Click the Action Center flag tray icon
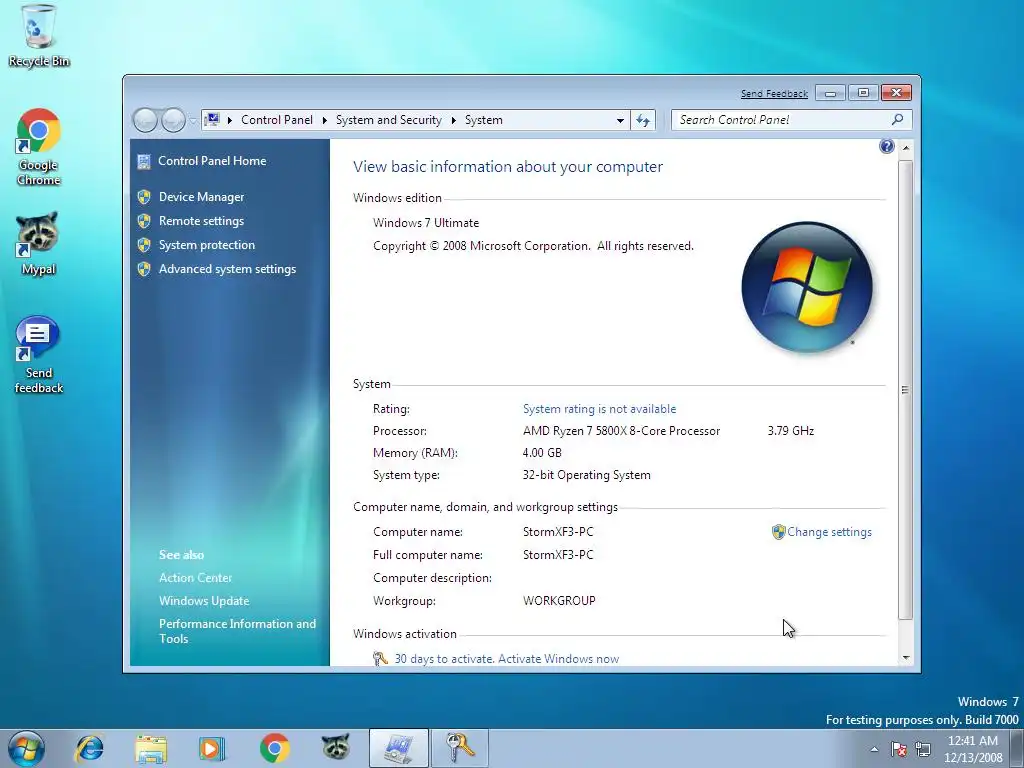Image resolution: width=1024 pixels, height=768 pixels. 899,749
